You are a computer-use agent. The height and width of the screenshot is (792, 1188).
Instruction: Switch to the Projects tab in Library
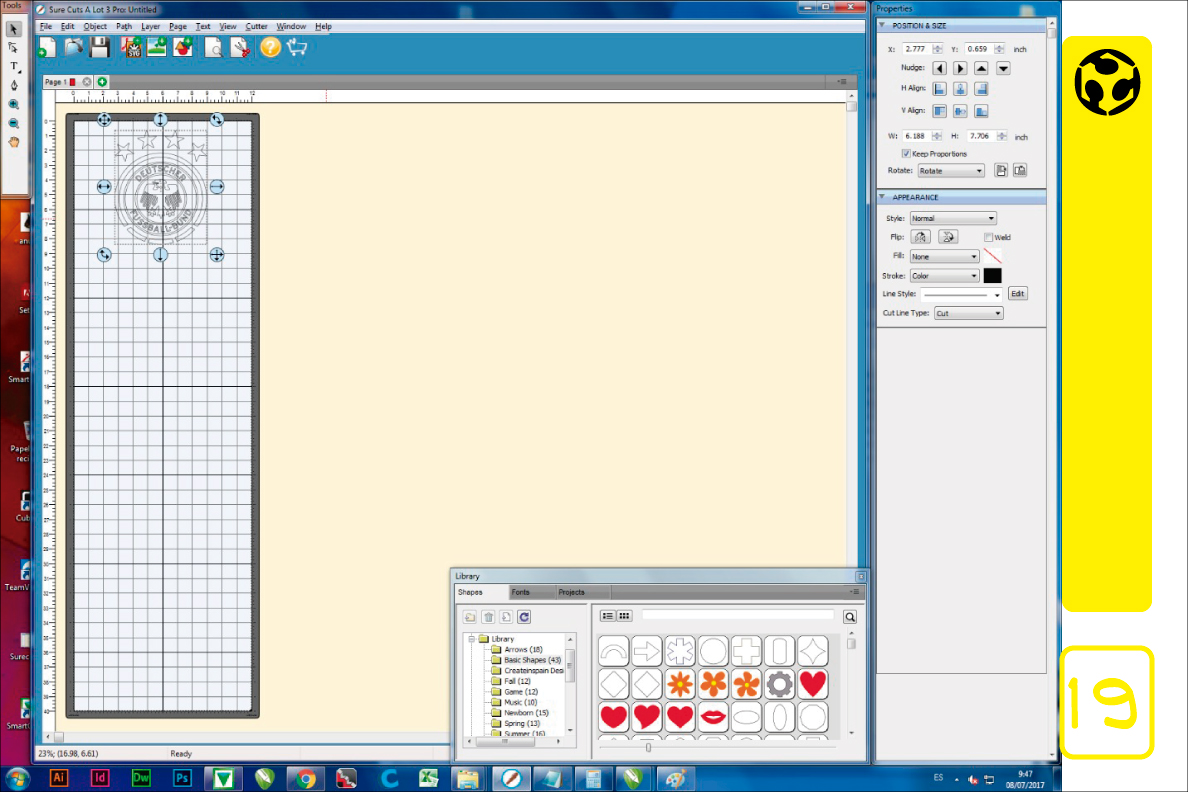pos(571,593)
